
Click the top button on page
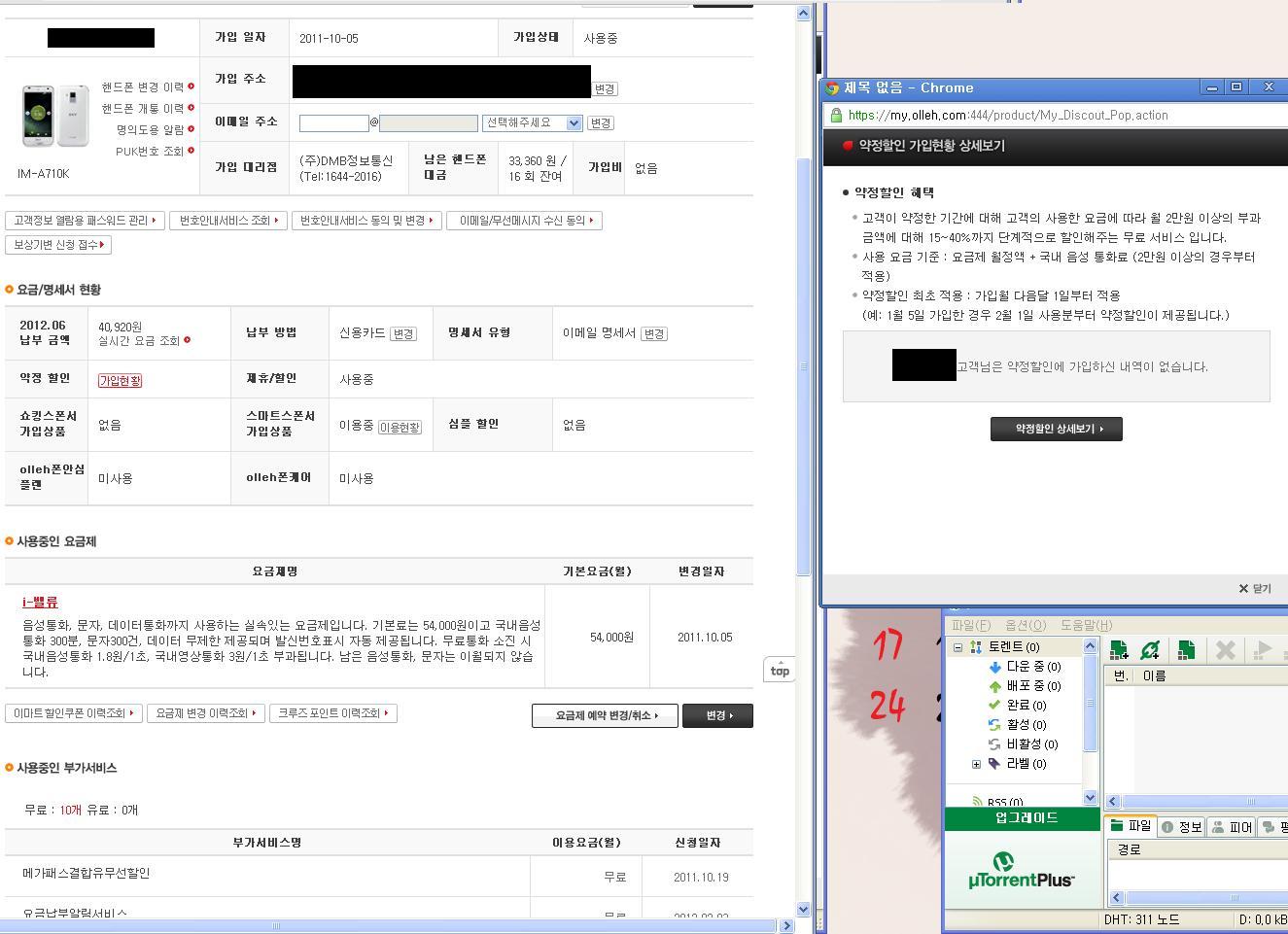780,670
